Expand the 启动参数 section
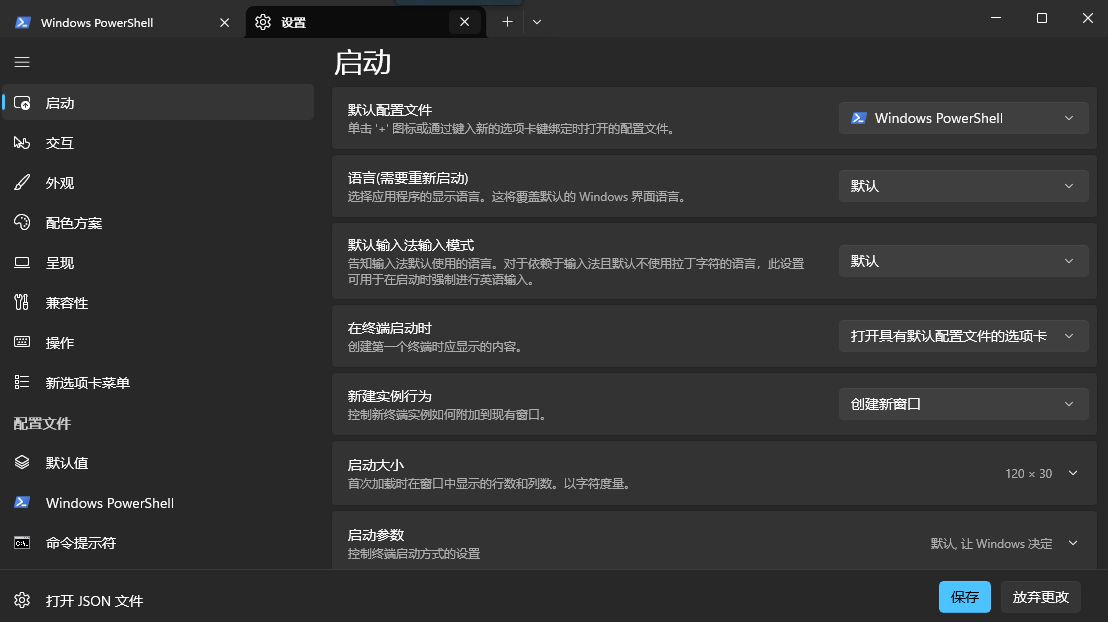 click(x=1073, y=543)
